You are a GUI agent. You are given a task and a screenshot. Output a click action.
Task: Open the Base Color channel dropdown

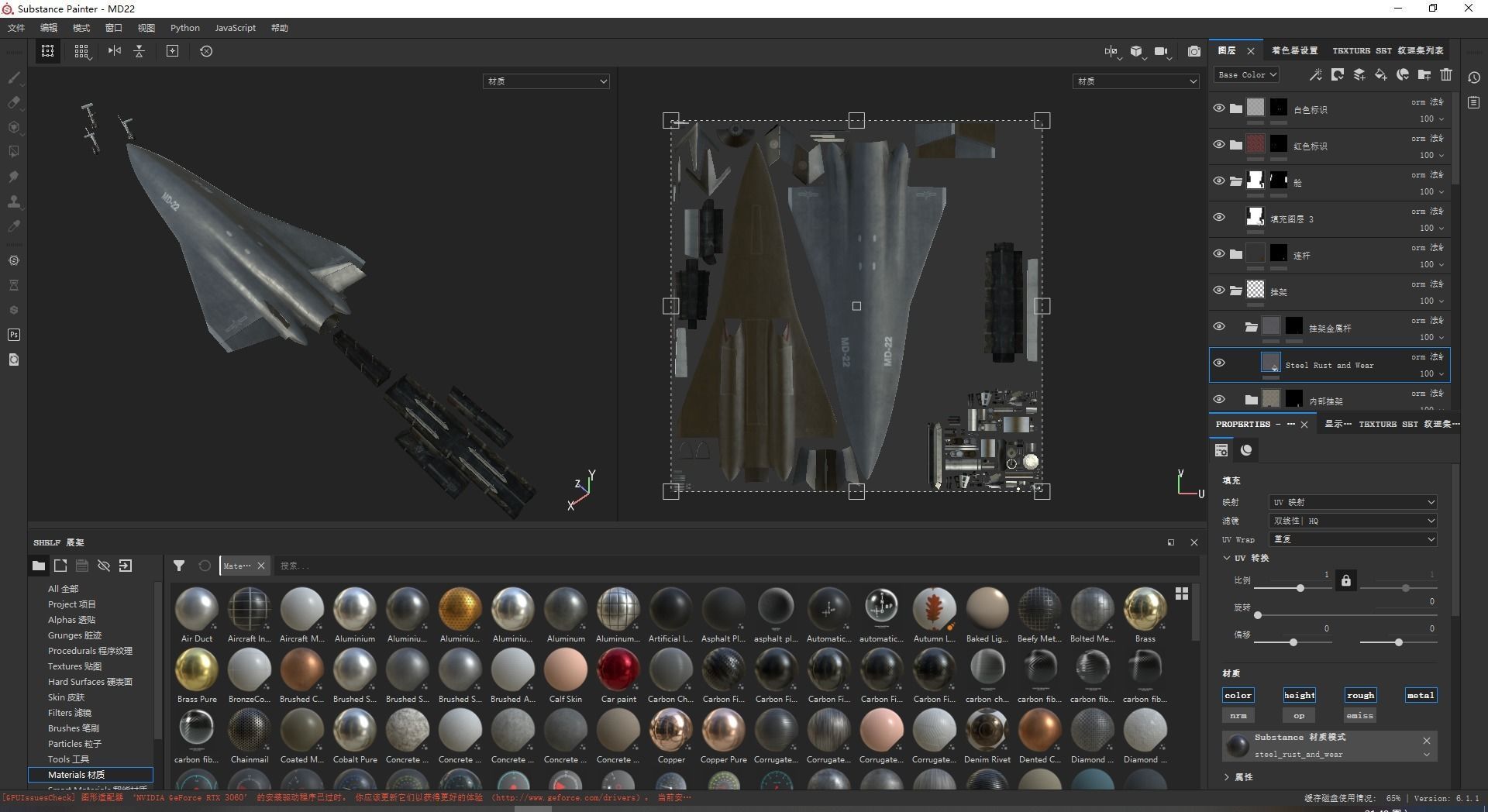point(1246,75)
